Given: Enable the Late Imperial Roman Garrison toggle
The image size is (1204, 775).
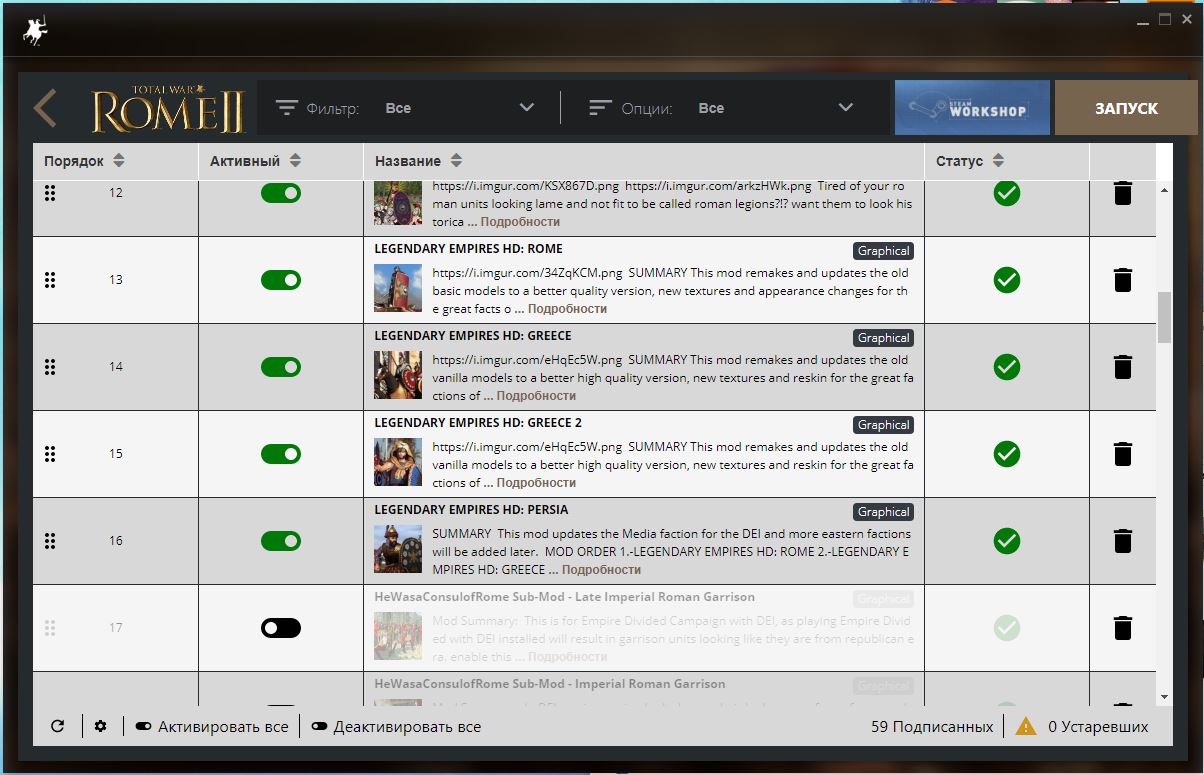Looking at the screenshot, I should click(x=281, y=628).
